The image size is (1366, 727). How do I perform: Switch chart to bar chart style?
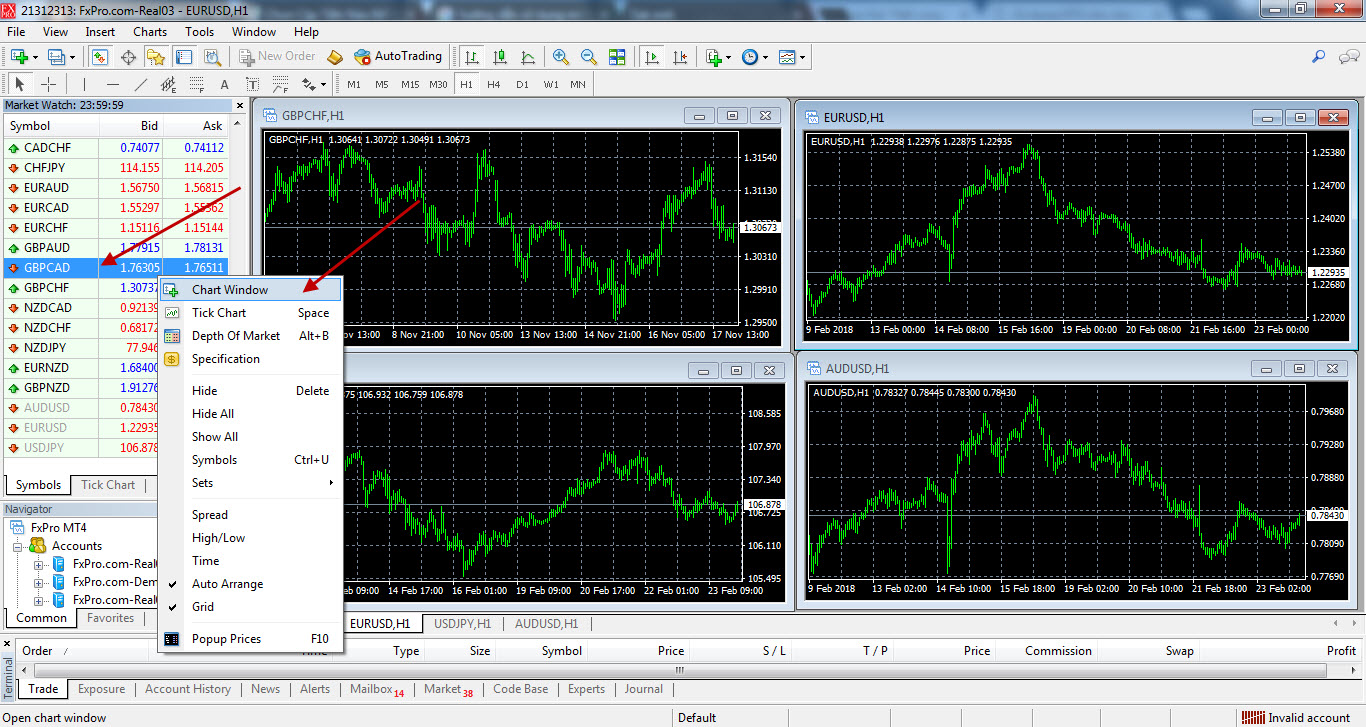[471, 57]
